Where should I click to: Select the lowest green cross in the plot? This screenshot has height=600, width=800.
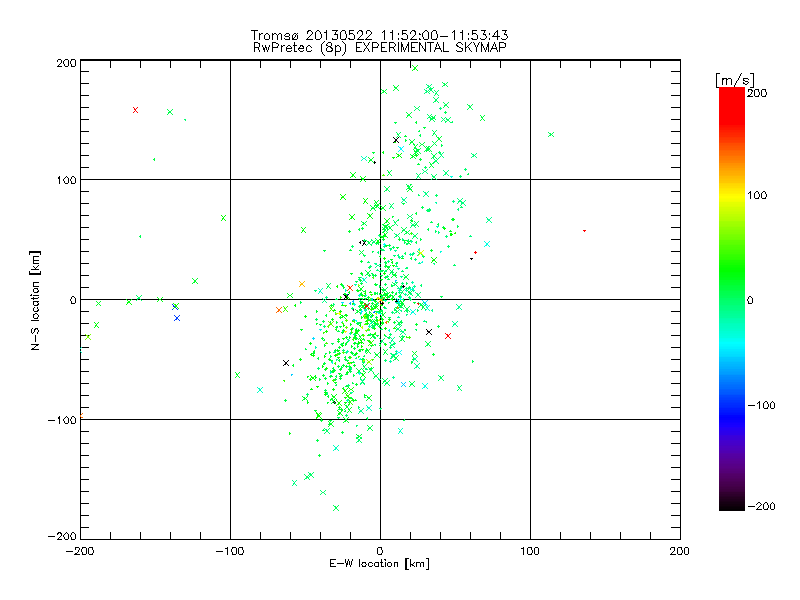(336, 508)
